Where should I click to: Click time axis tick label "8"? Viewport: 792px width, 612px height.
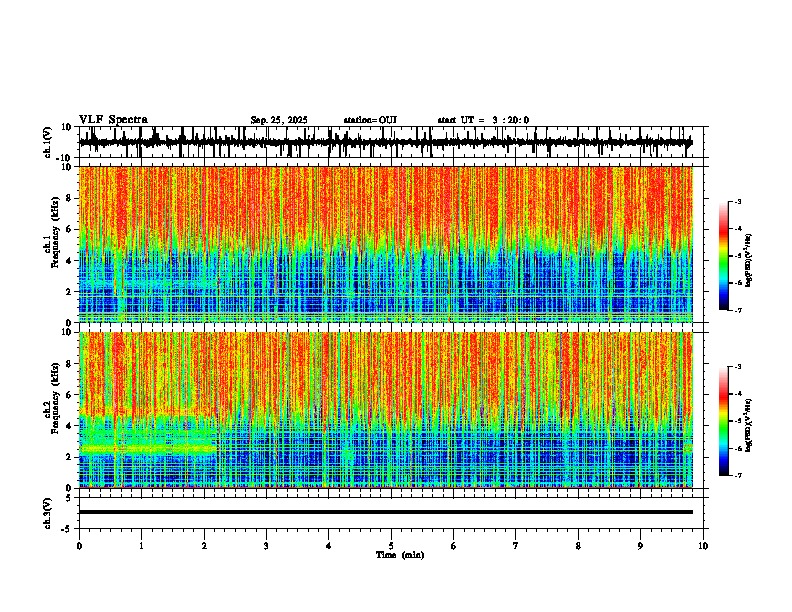click(578, 546)
